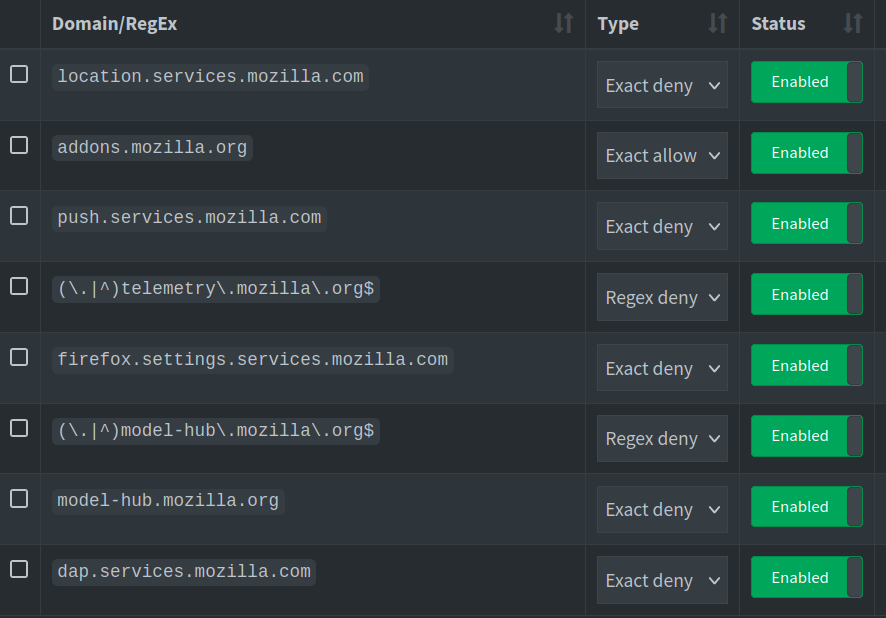The width and height of the screenshot is (886, 618).
Task: Select checkbox for push.services.mozilla.com
Action: pos(19,216)
